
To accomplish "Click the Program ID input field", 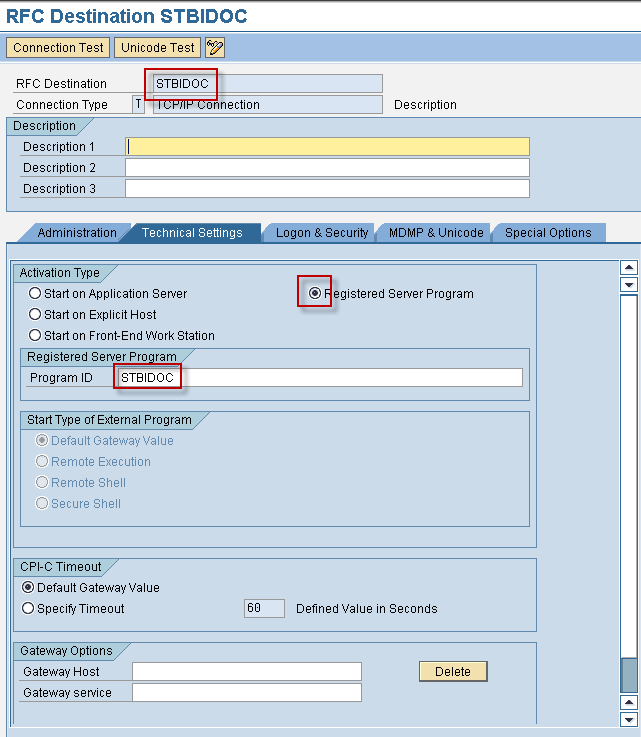I will (x=320, y=377).
